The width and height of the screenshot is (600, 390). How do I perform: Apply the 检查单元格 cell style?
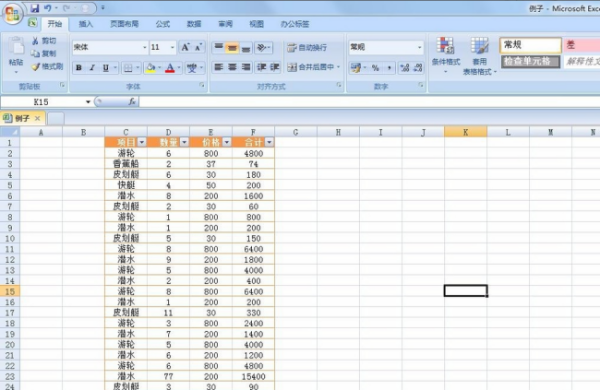(530, 61)
